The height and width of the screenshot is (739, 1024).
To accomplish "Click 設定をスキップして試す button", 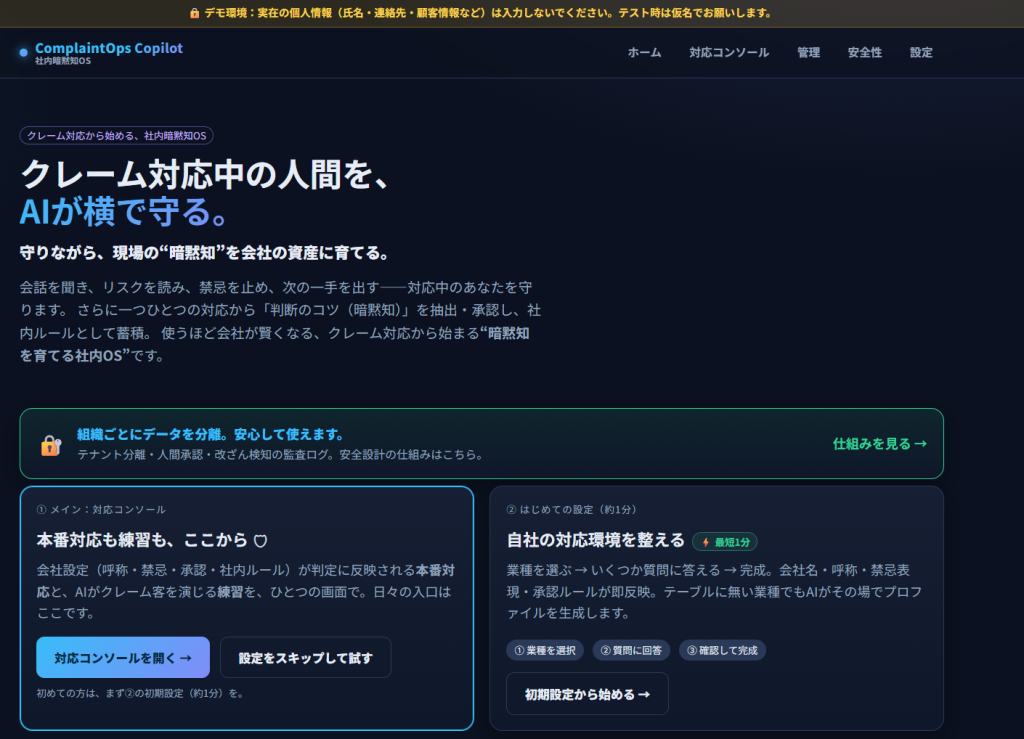I will click(306, 657).
